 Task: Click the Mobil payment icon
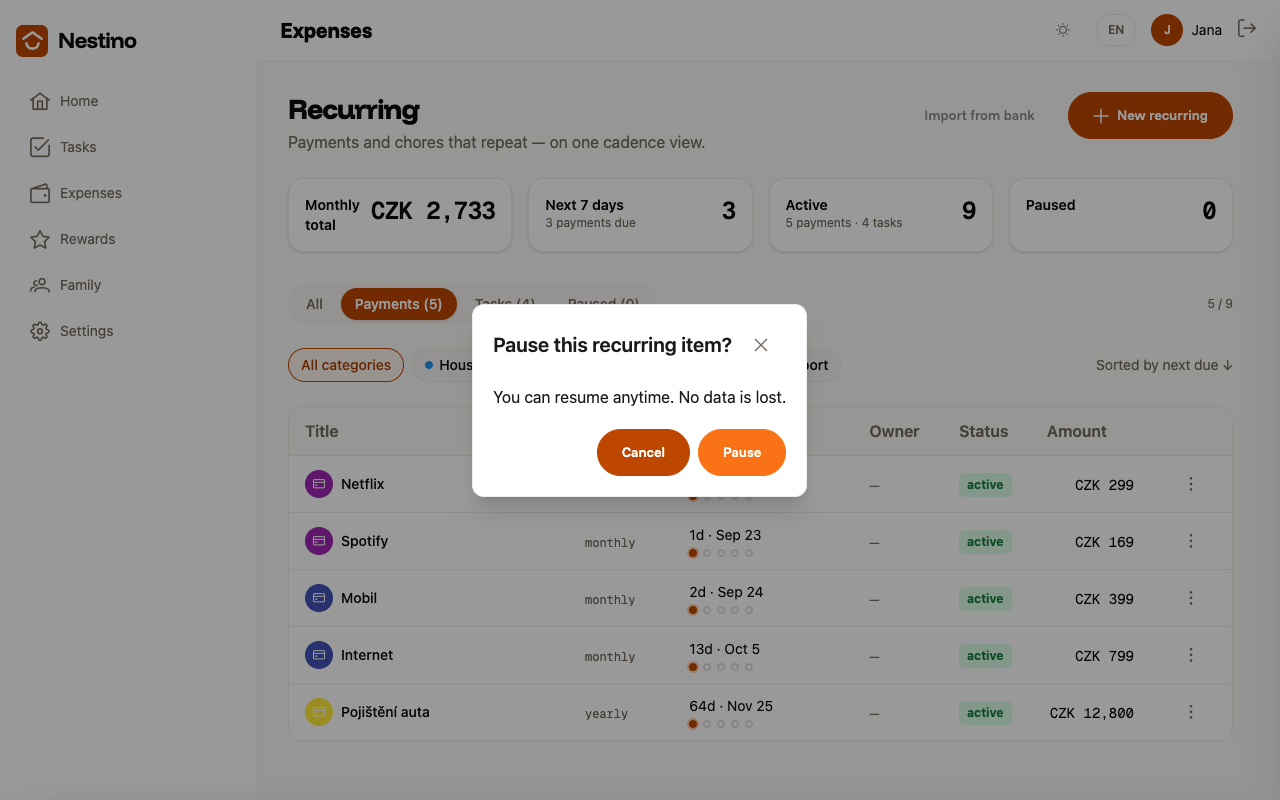click(x=319, y=598)
